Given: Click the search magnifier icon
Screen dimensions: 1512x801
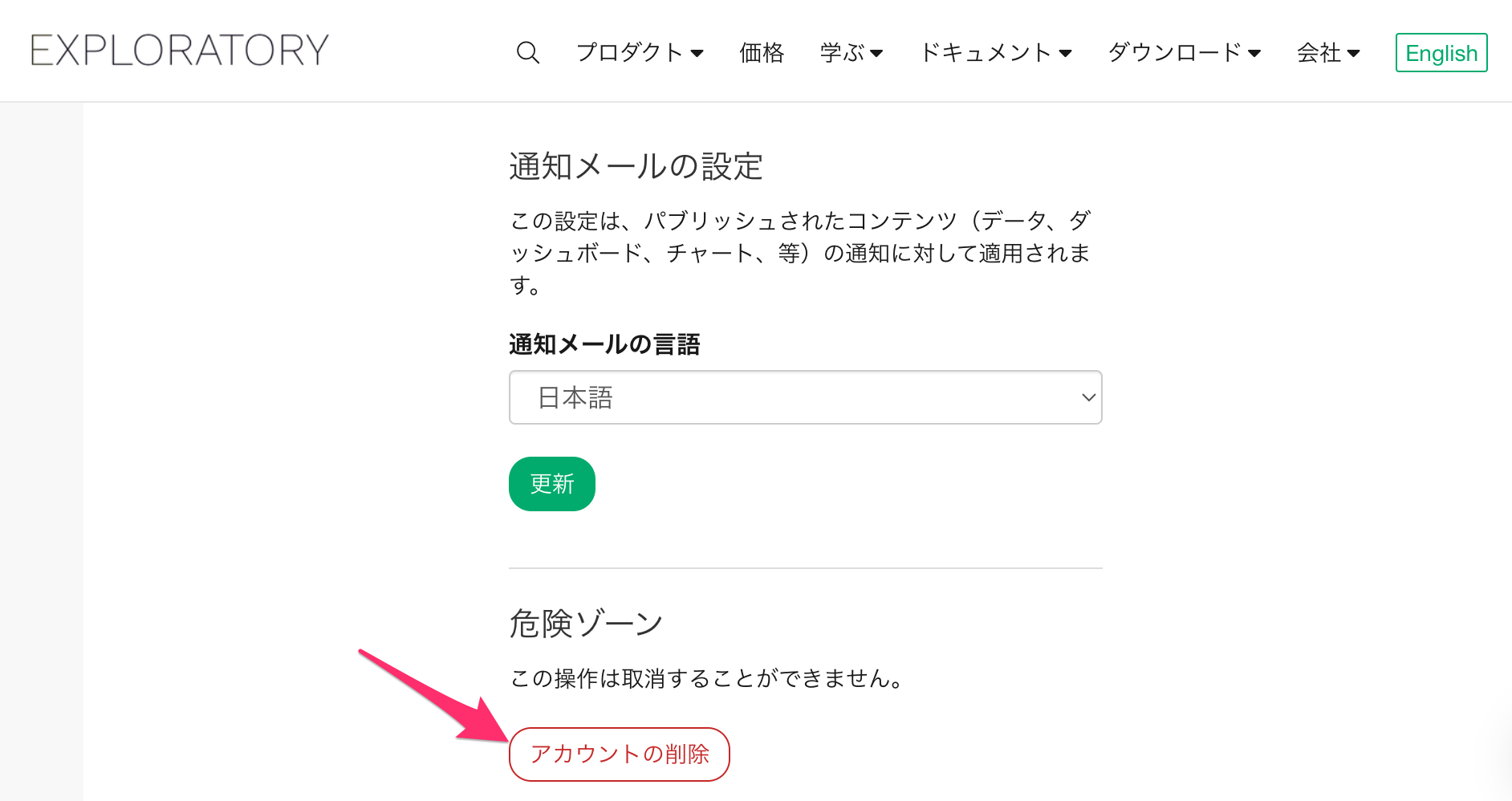Looking at the screenshot, I should pos(527,53).
